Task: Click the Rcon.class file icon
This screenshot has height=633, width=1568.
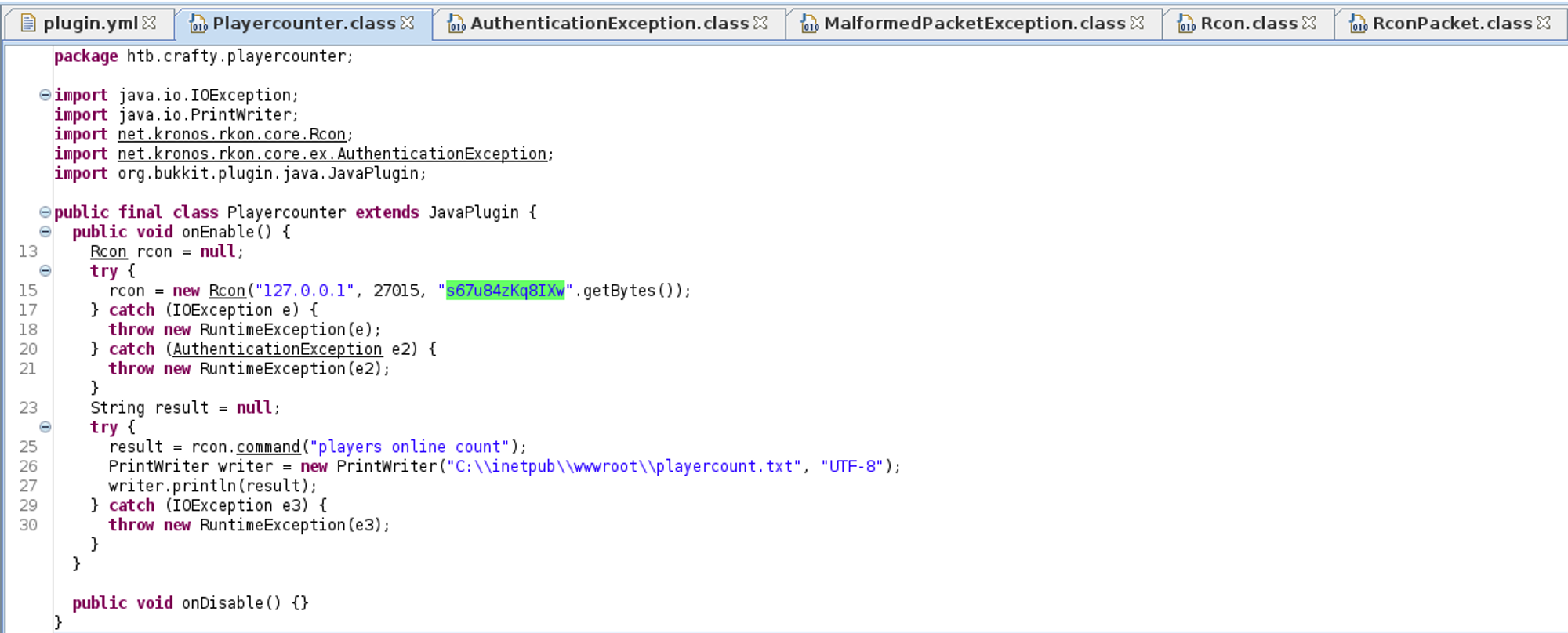Action: (x=1186, y=24)
